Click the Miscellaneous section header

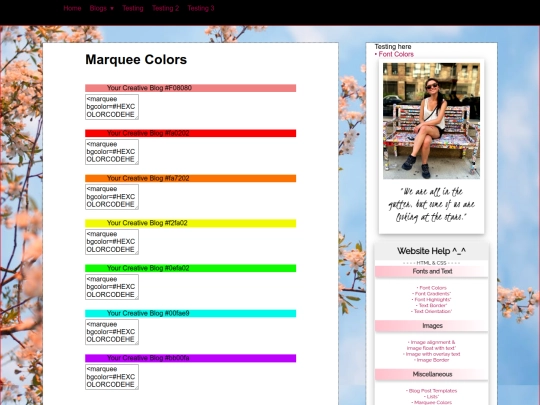432,374
